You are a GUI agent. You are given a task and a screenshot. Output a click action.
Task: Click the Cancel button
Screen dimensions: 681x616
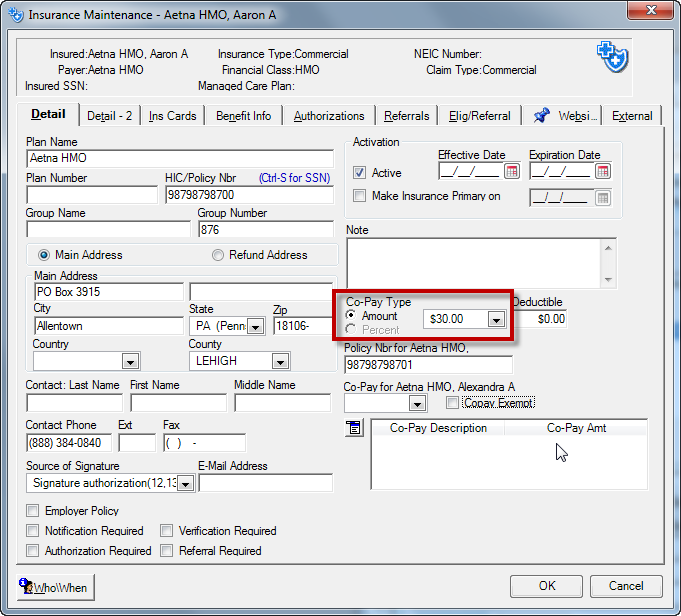click(626, 586)
